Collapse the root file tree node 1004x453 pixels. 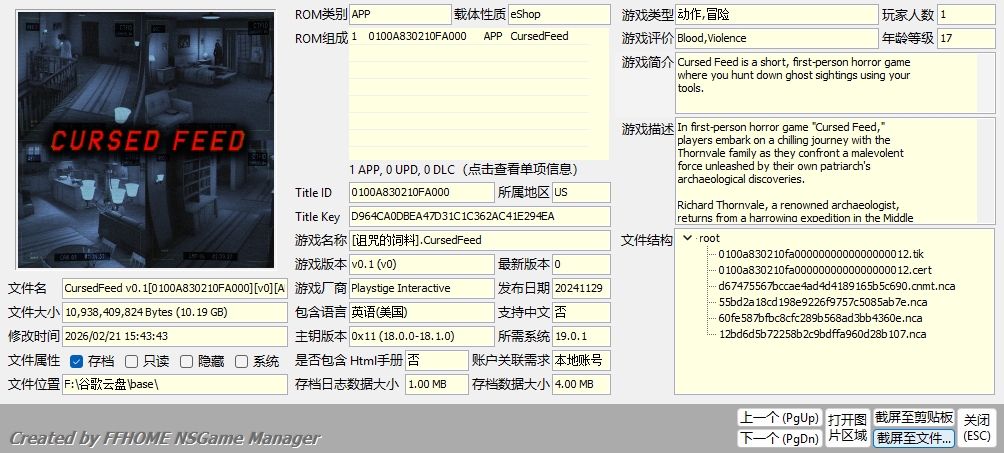[x=687, y=239]
